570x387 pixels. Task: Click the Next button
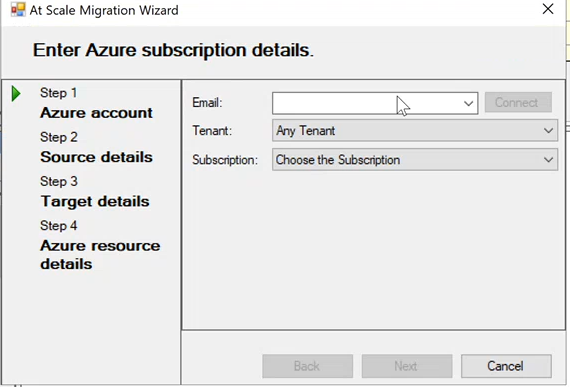pos(407,366)
